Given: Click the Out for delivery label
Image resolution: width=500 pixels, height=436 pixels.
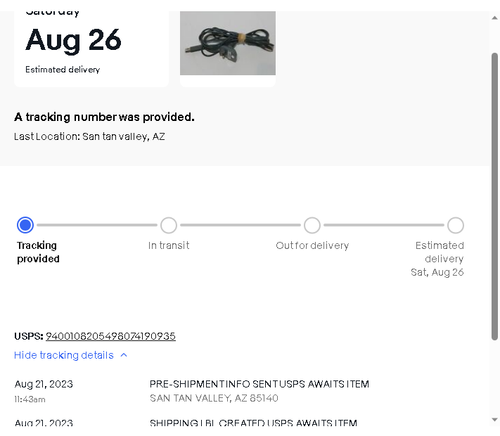Looking at the screenshot, I should pos(312,246).
